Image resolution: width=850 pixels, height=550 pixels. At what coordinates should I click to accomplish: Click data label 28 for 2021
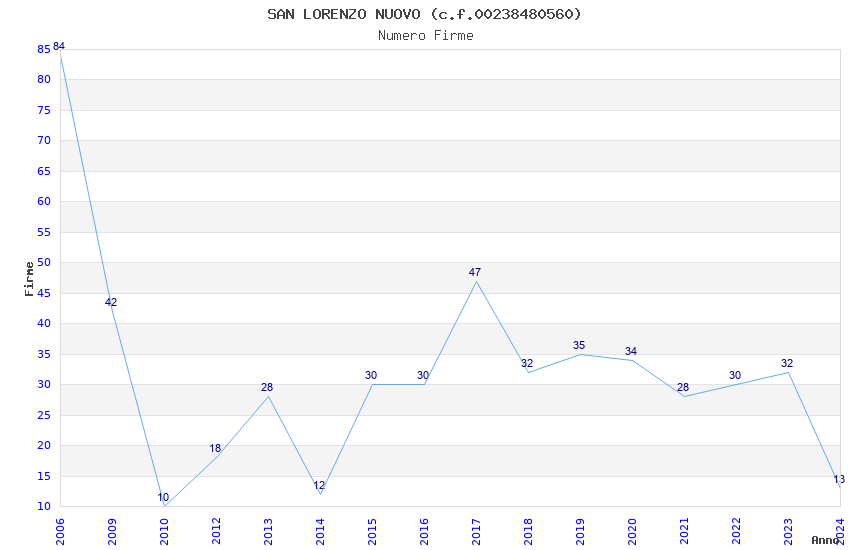point(683,387)
